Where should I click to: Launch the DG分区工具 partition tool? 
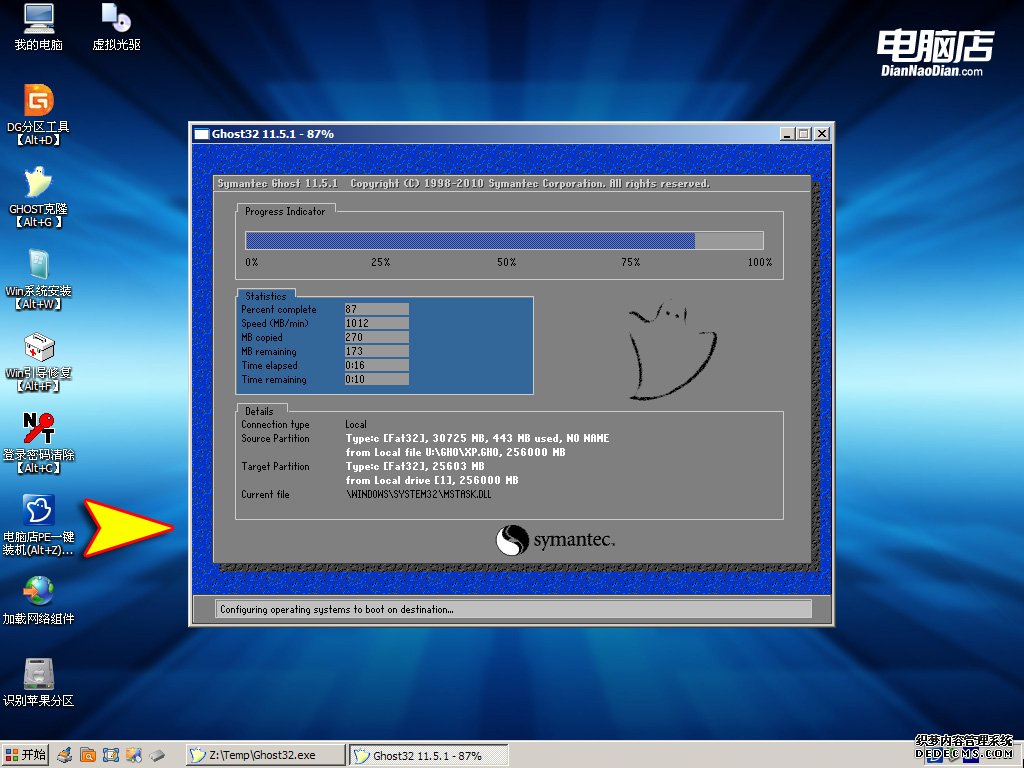(38, 101)
